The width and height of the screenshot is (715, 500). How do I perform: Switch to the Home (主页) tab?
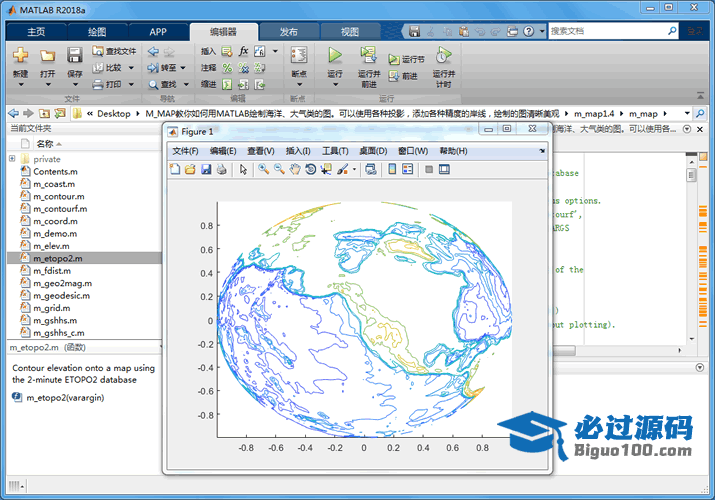[36, 31]
